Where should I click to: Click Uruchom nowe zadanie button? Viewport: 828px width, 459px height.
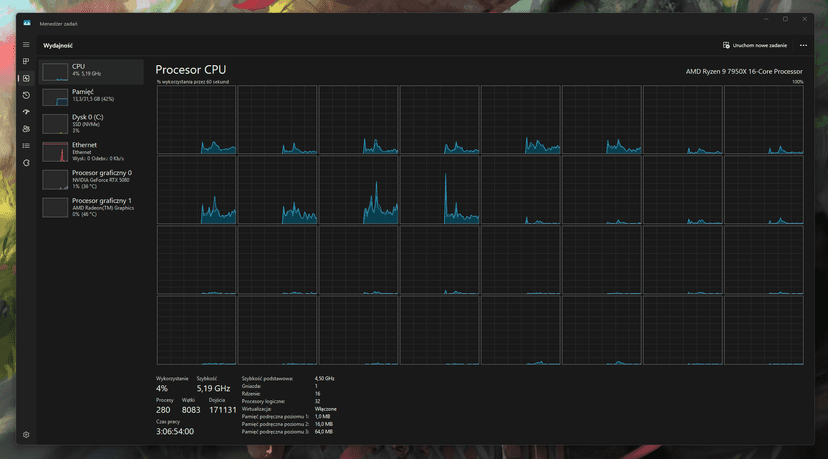pyautogui.click(x=755, y=45)
